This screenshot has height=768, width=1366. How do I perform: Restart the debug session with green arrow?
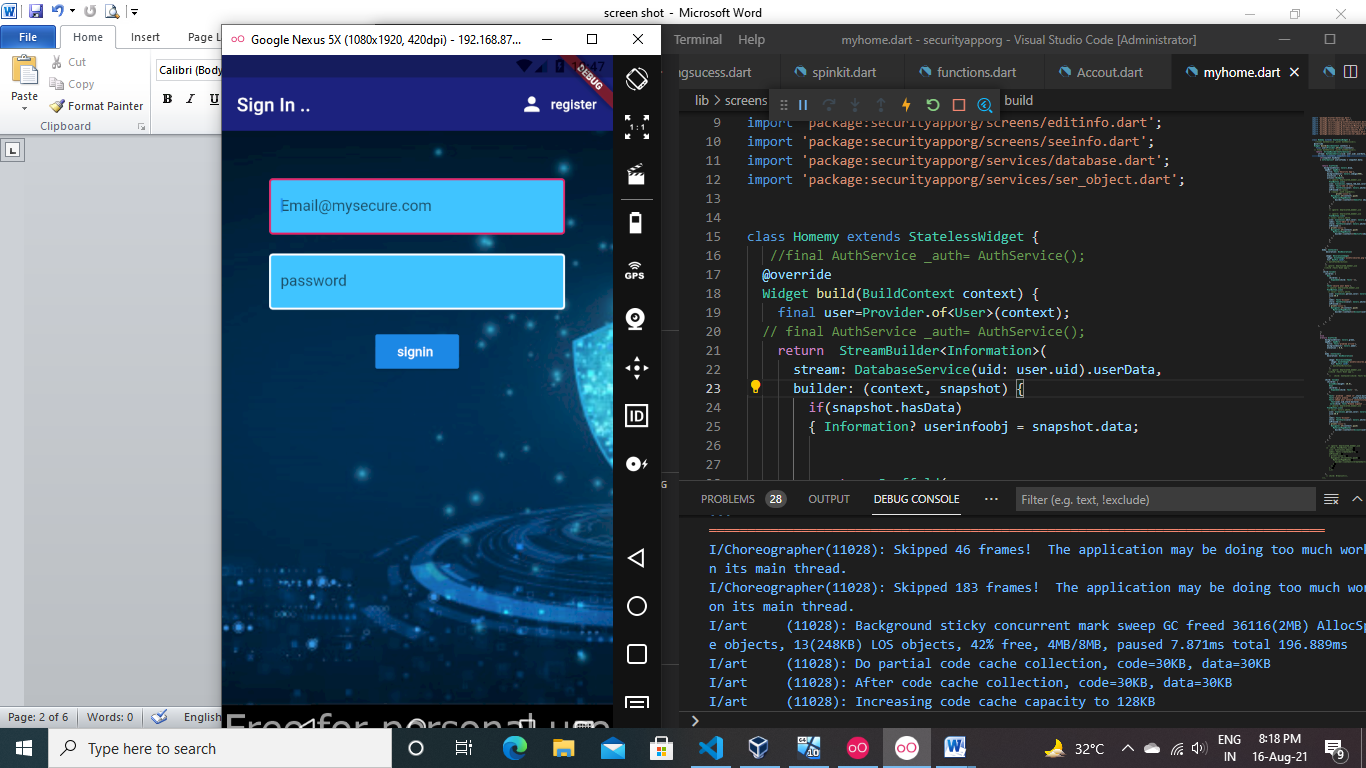click(x=932, y=105)
